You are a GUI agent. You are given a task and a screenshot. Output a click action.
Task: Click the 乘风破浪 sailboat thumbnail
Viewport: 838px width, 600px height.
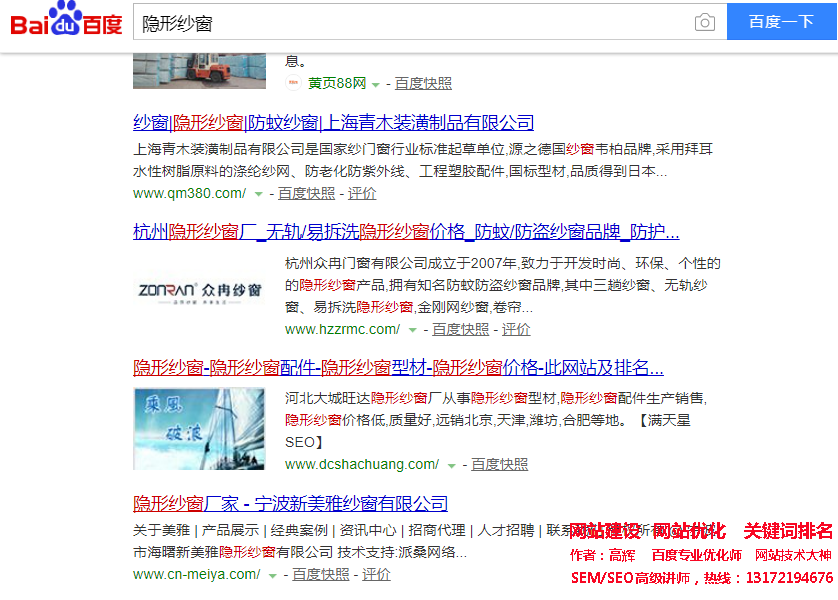[199, 429]
